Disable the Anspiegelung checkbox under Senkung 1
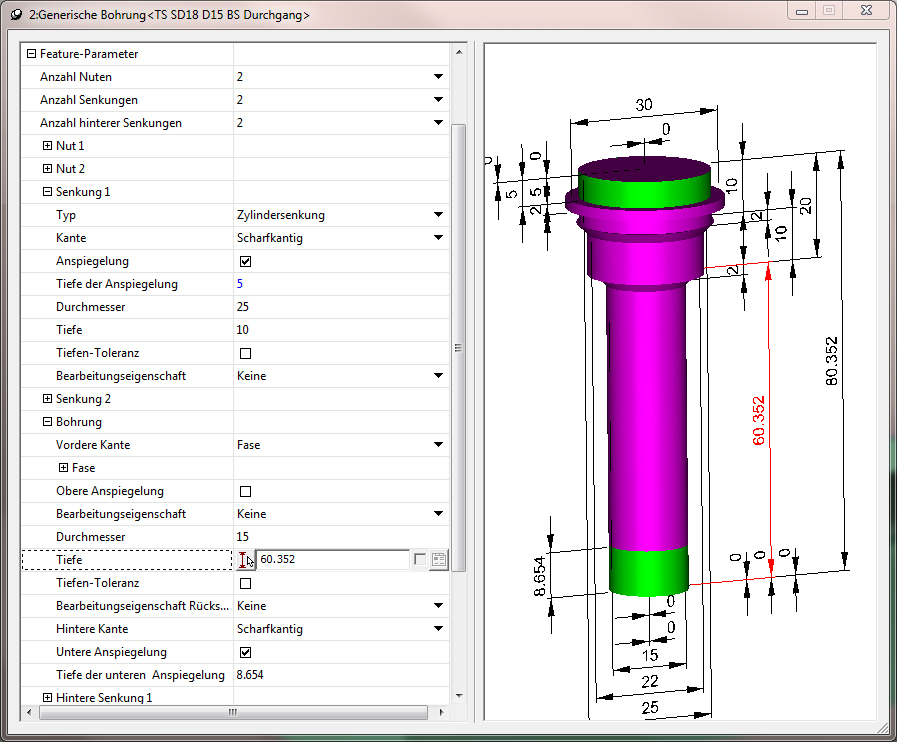 pos(246,261)
